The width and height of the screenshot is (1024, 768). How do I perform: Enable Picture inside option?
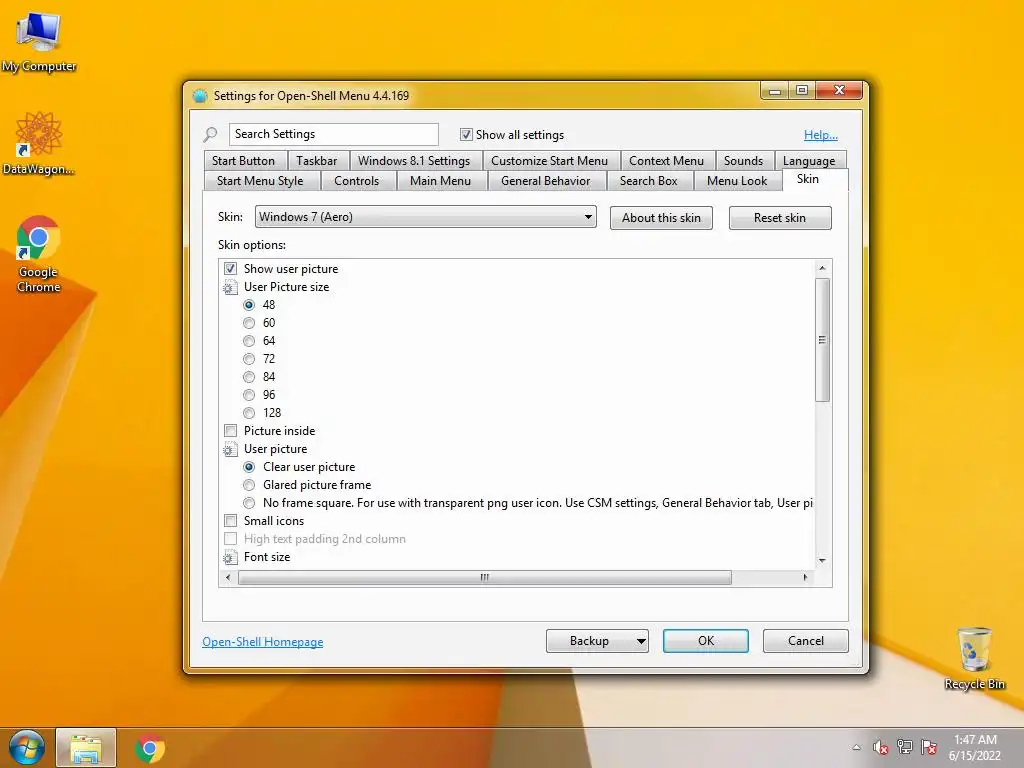pos(230,431)
